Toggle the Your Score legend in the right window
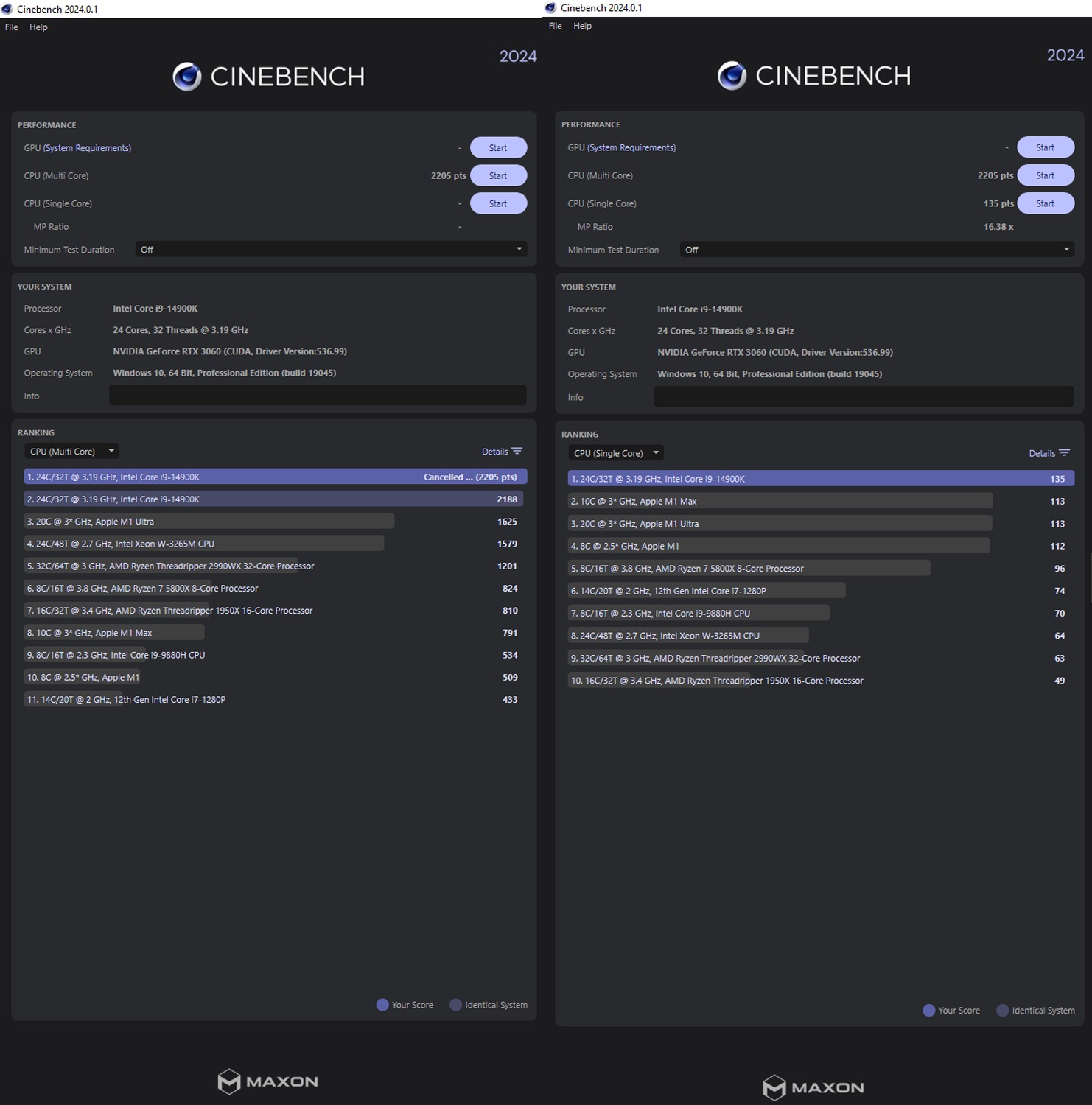Screen dimensions: 1092x1105 point(951,1010)
